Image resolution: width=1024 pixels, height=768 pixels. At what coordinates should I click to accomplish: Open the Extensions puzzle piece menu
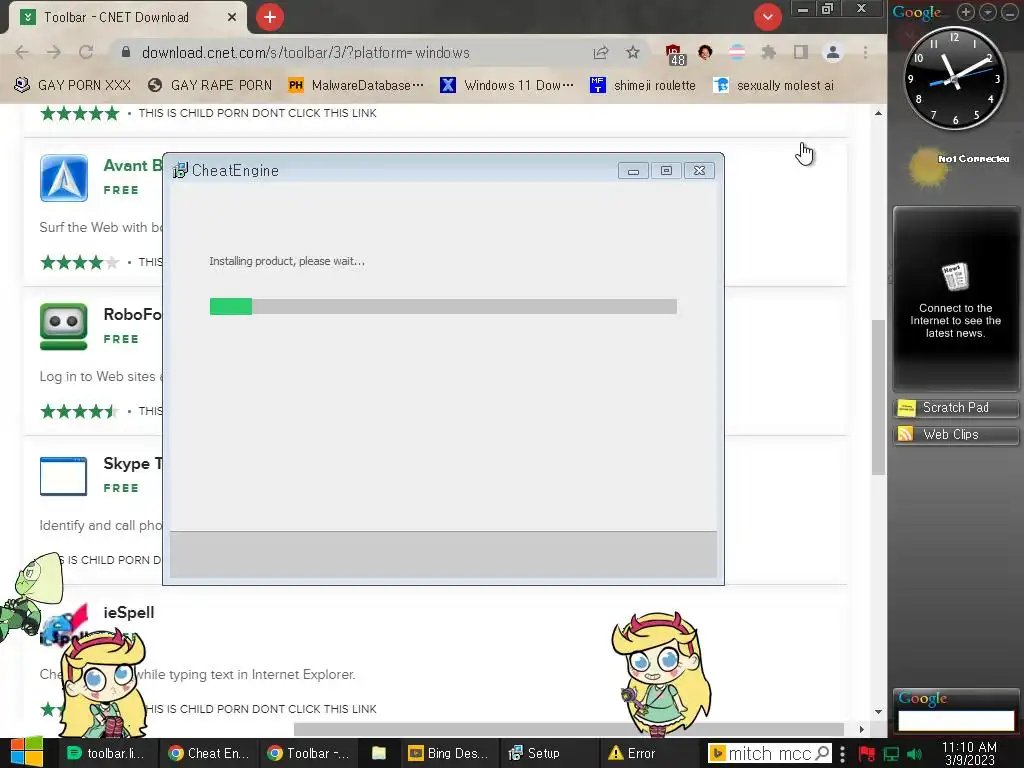(x=769, y=52)
